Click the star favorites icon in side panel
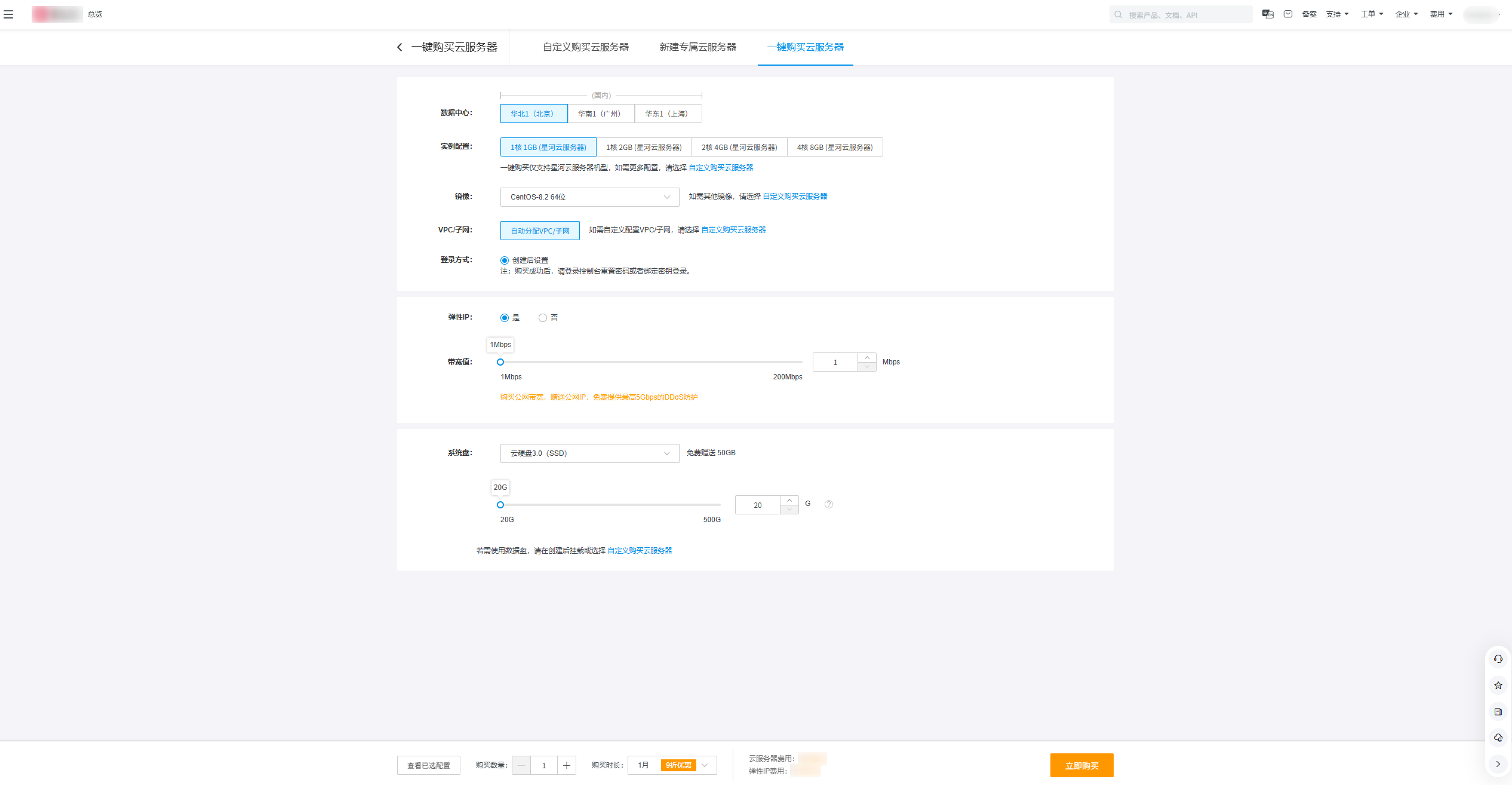1512x785 pixels. (x=1498, y=686)
